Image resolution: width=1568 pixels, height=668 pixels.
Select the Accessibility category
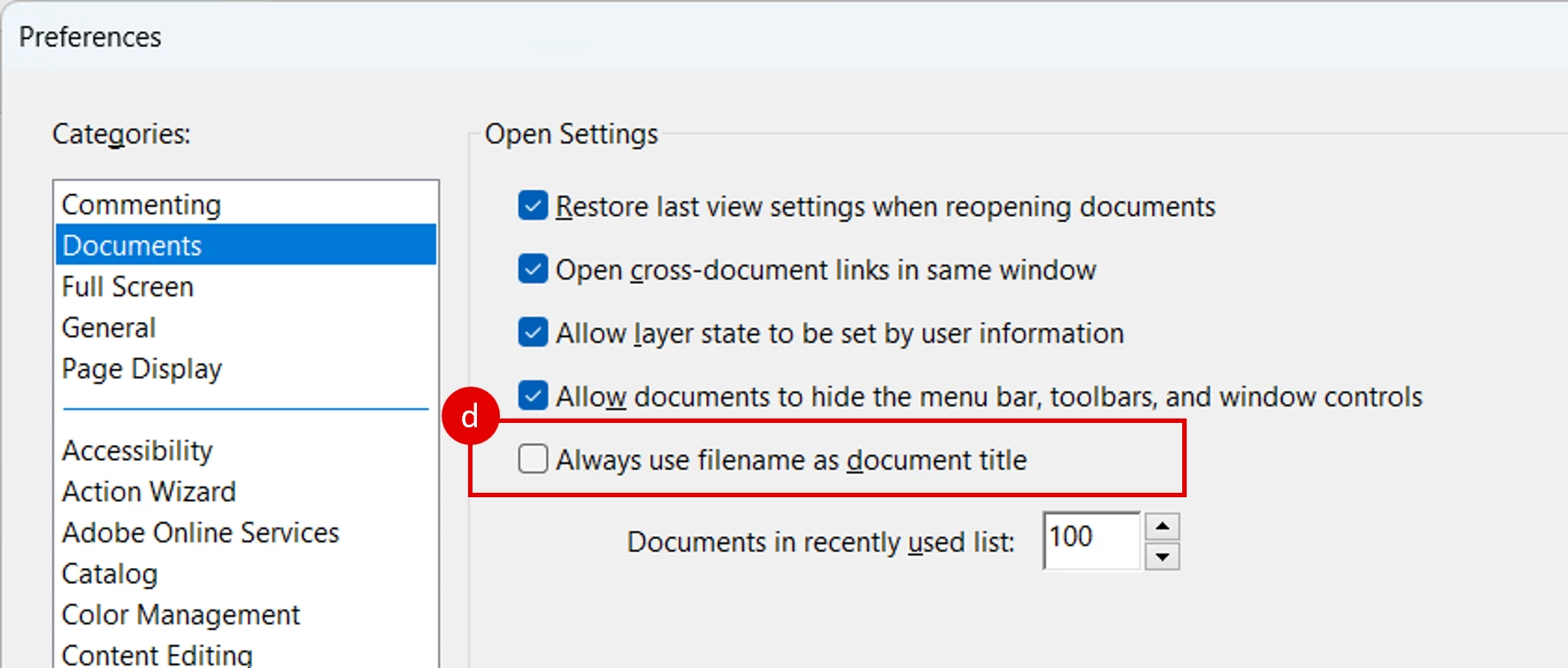pos(246,450)
